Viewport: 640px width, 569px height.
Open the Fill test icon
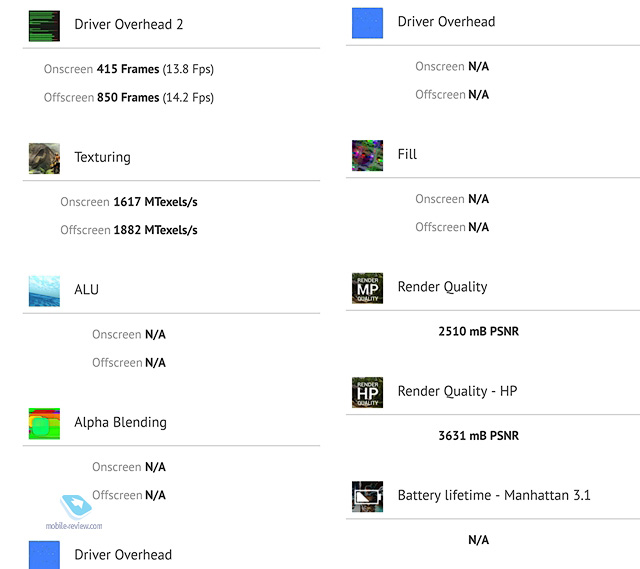(367, 156)
